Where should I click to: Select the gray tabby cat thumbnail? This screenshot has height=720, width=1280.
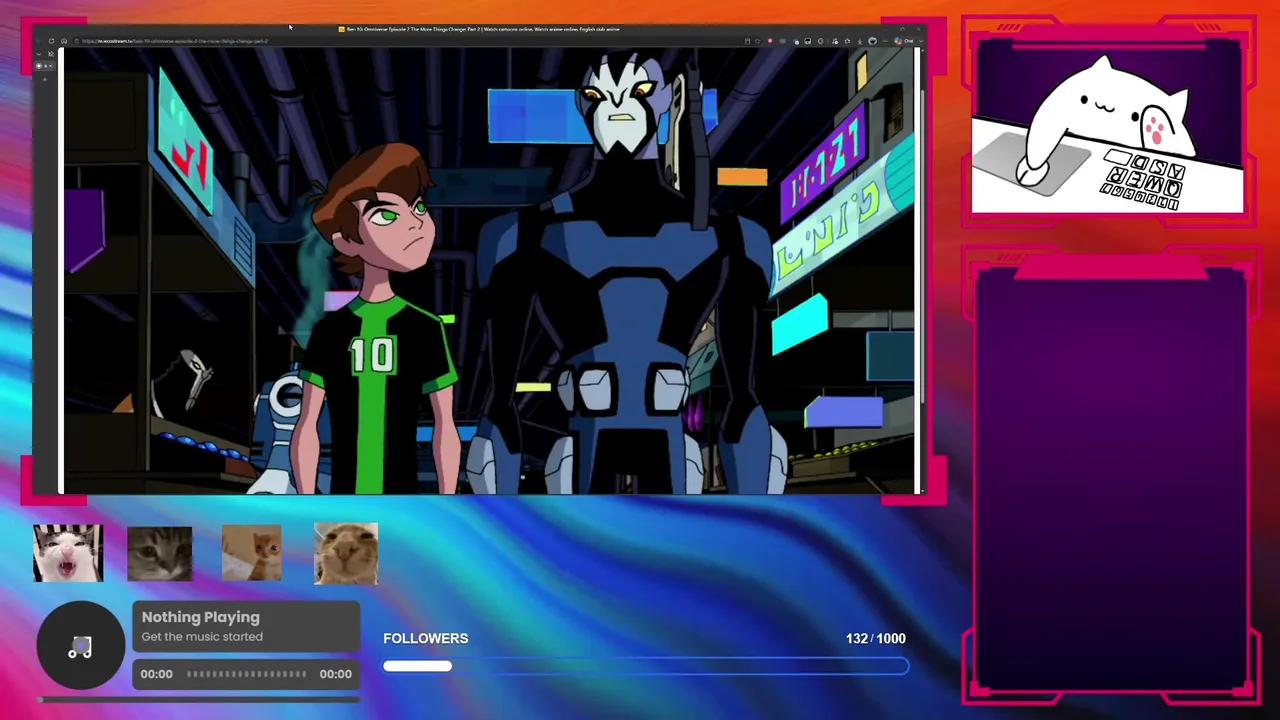(160, 553)
